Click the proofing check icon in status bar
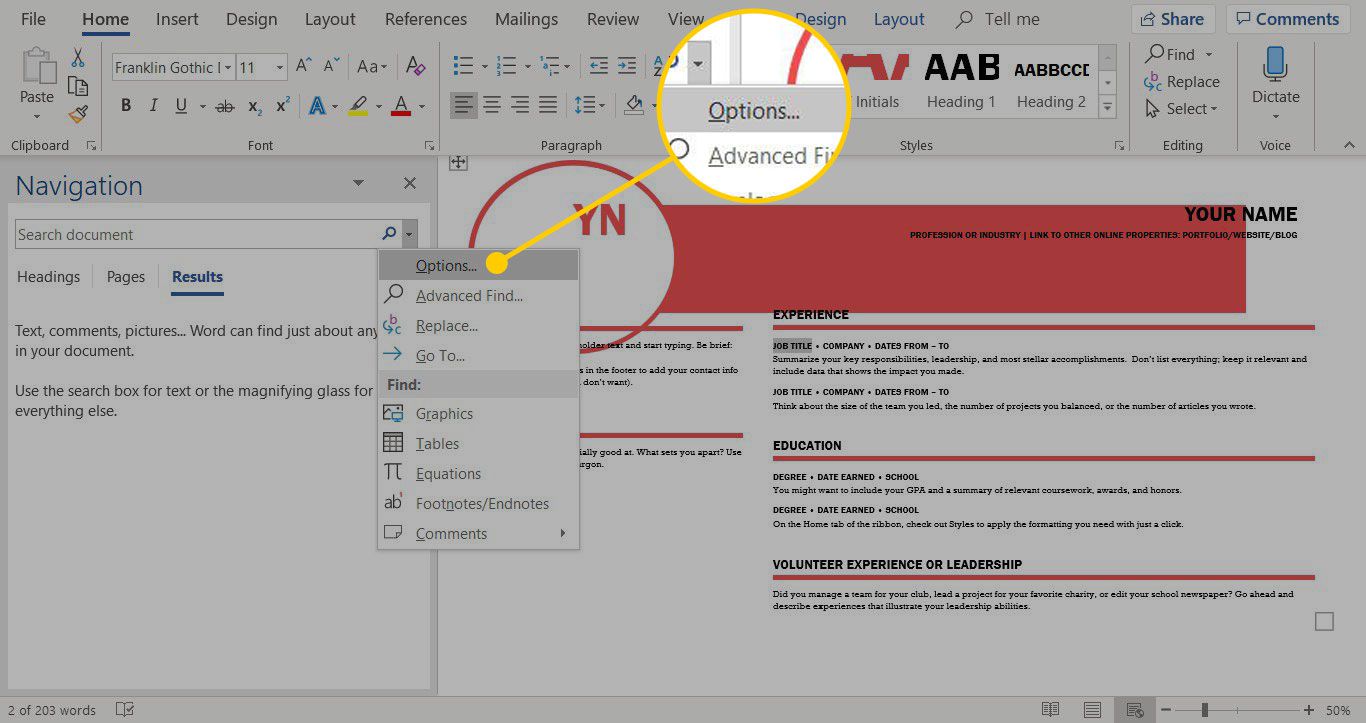This screenshot has width=1366, height=723. (125, 710)
